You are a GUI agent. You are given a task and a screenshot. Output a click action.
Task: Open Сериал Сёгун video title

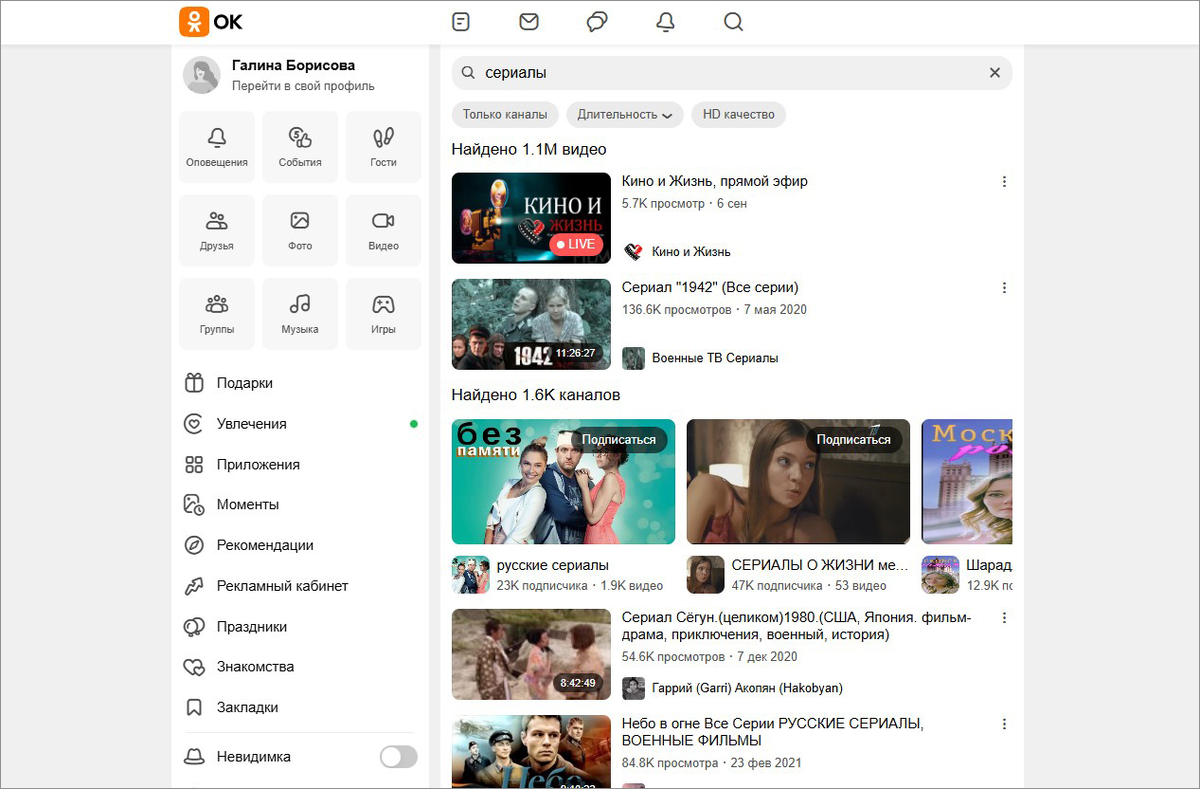click(796, 626)
